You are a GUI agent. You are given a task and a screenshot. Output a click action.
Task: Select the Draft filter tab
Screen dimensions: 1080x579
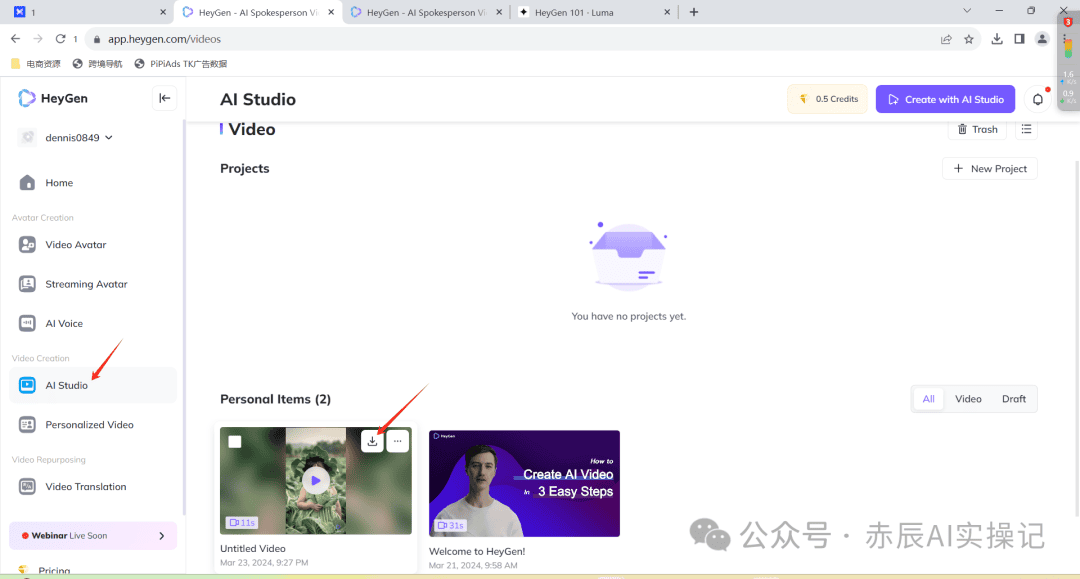click(1014, 398)
